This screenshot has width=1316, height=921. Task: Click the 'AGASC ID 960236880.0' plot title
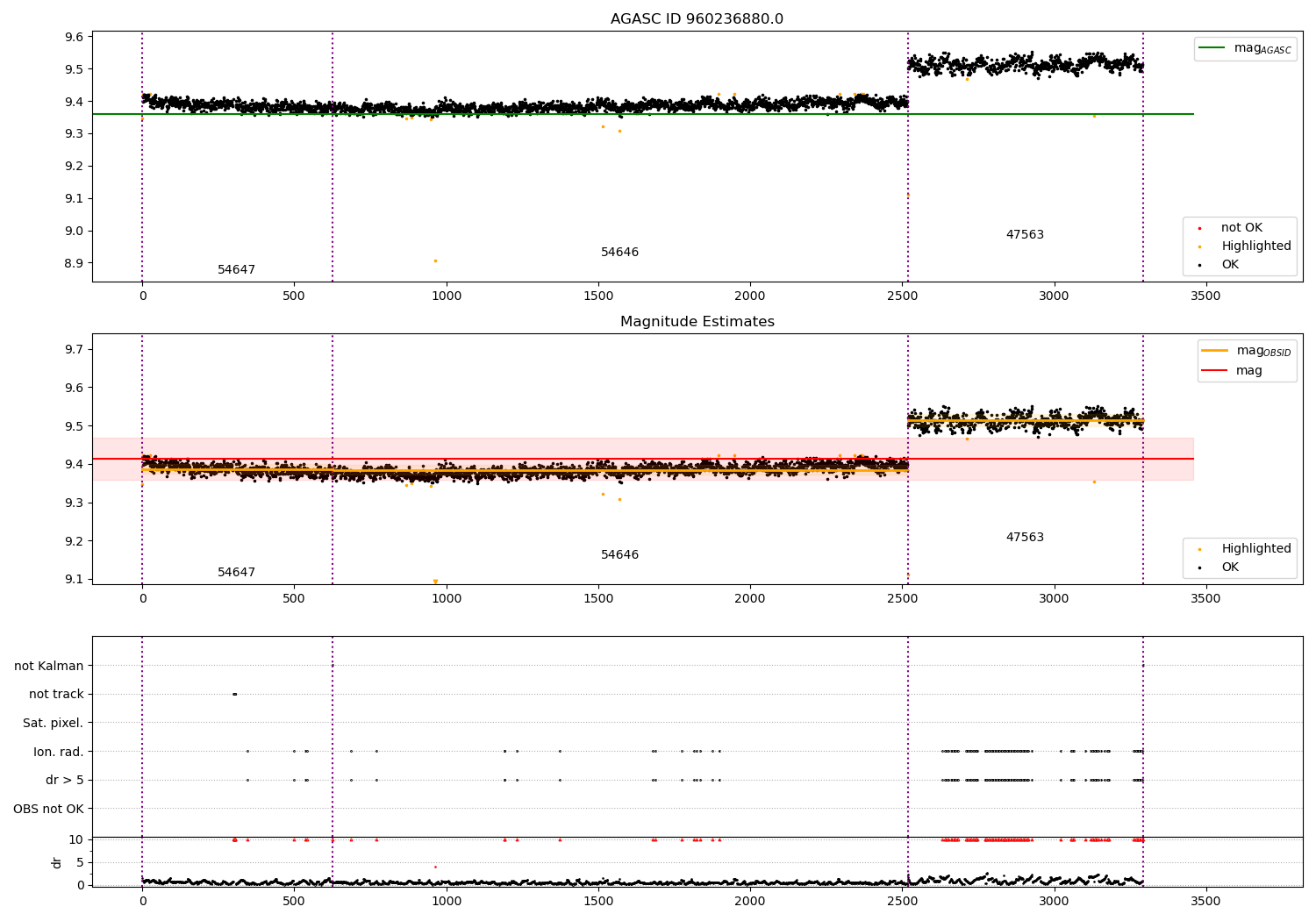click(x=697, y=19)
